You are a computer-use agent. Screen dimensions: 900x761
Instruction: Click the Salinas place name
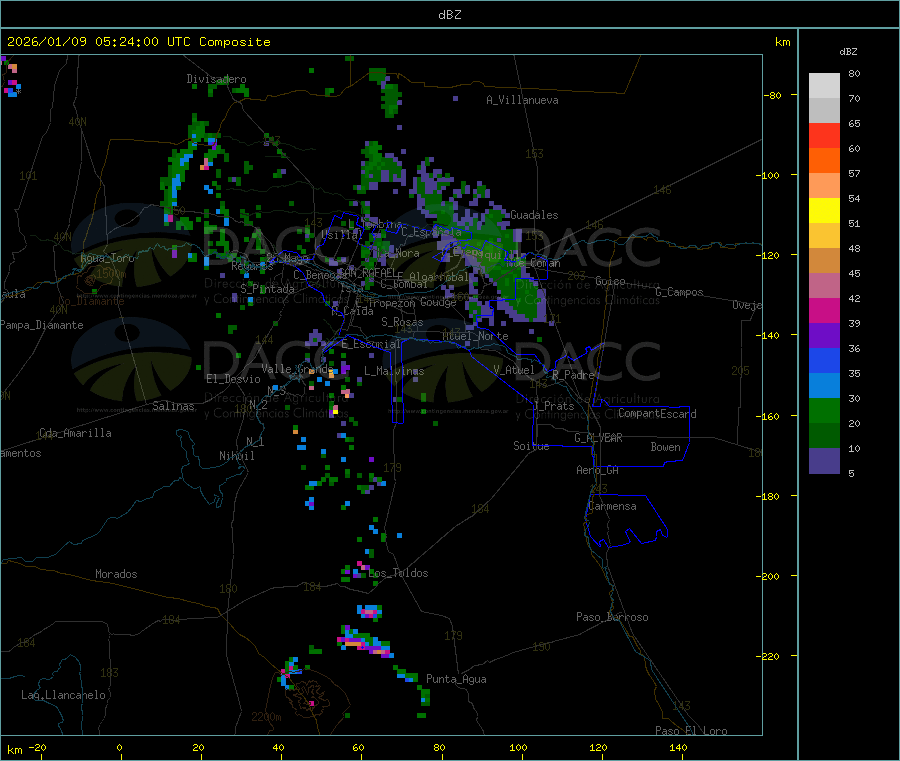tap(173, 406)
